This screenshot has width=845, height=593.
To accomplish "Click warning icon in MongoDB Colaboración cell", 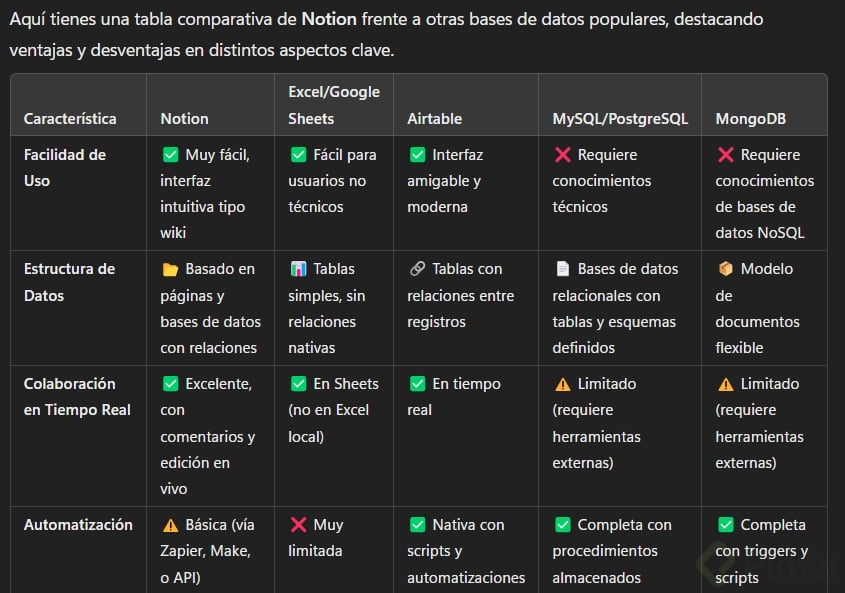I will 725,384.
